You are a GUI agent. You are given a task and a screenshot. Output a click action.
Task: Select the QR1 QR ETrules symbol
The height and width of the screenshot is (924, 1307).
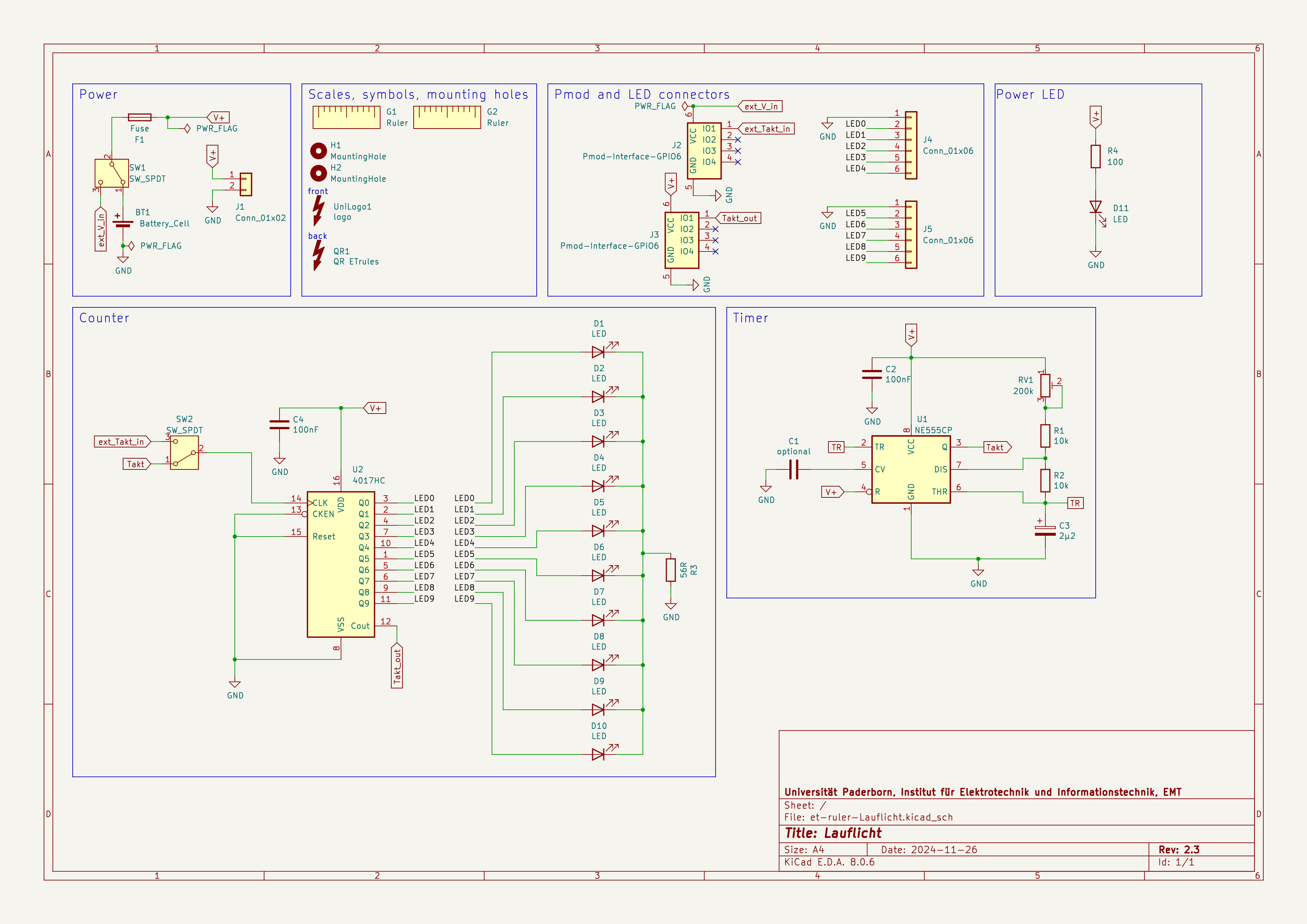pyautogui.click(x=318, y=256)
